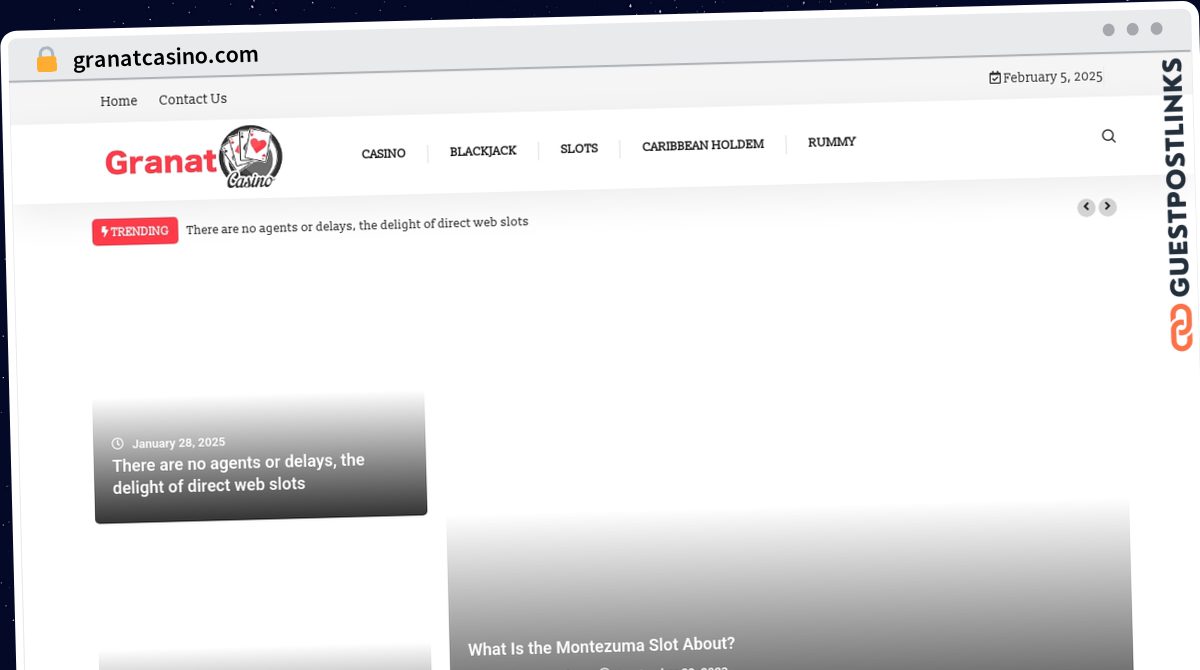Click the January 28, 2025 post date
Screen dimensions: 1200x670
(x=179, y=442)
